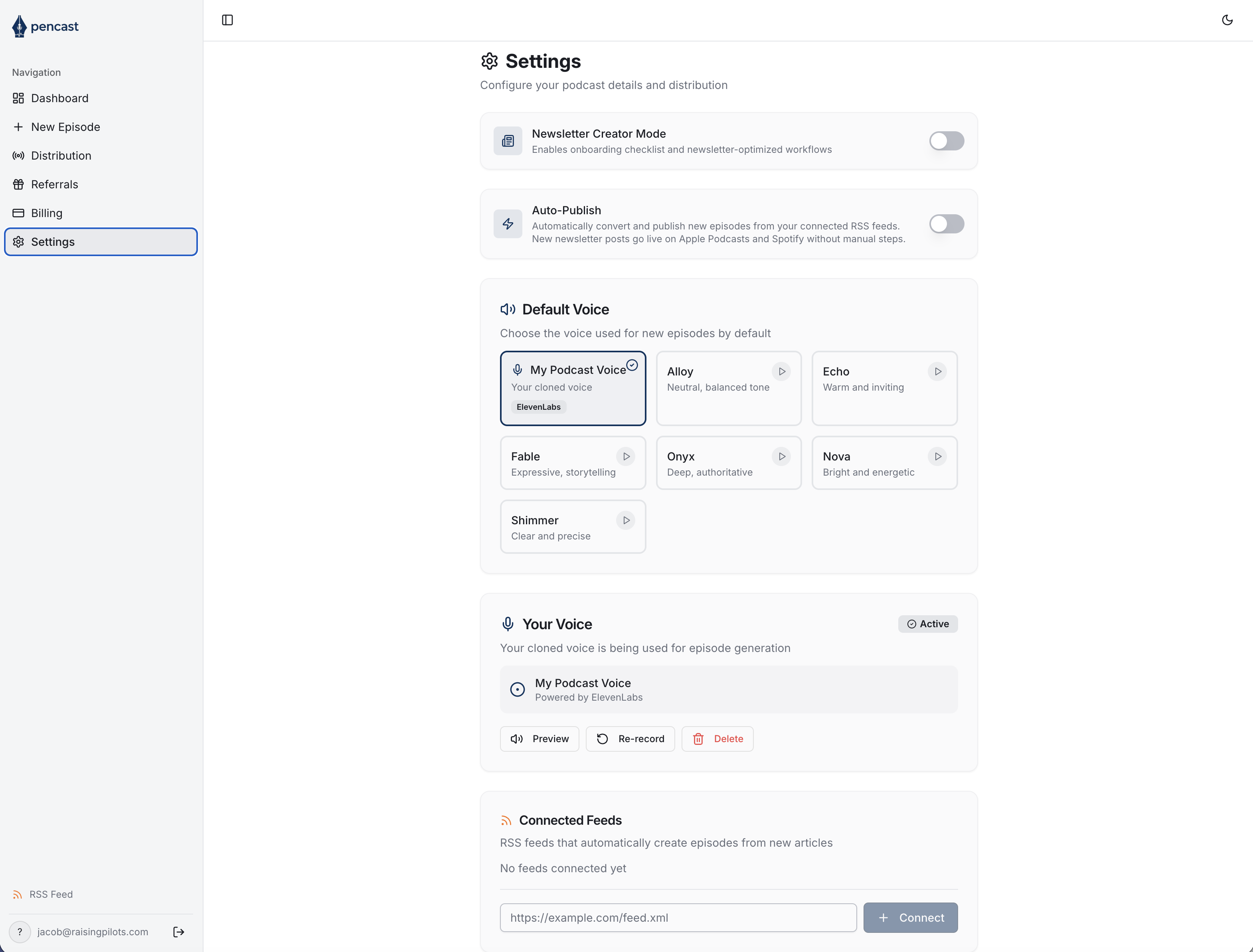
Task: Go to New Episode
Action: click(101, 127)
